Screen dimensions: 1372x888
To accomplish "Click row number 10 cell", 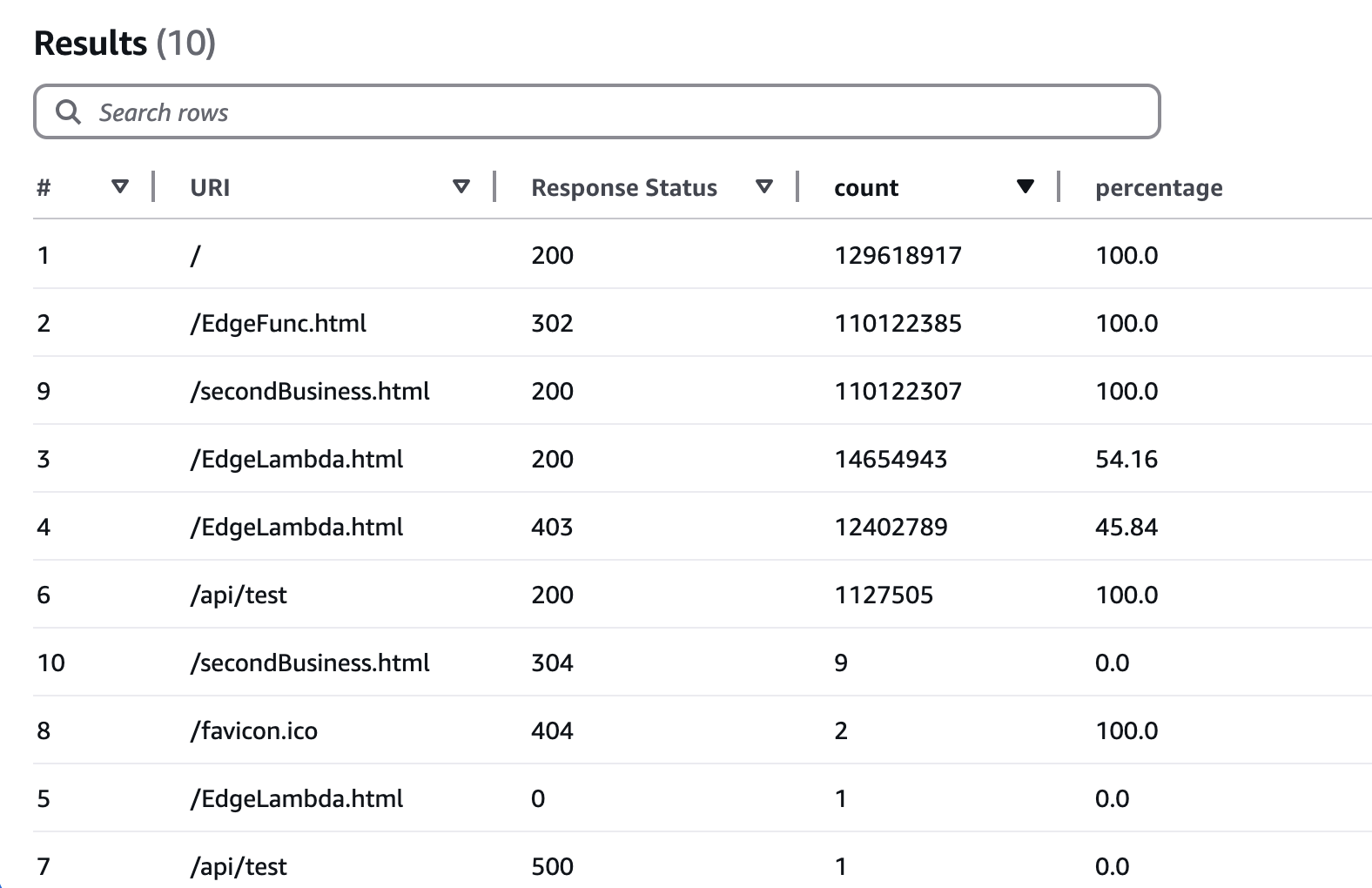I will [51, 663].
